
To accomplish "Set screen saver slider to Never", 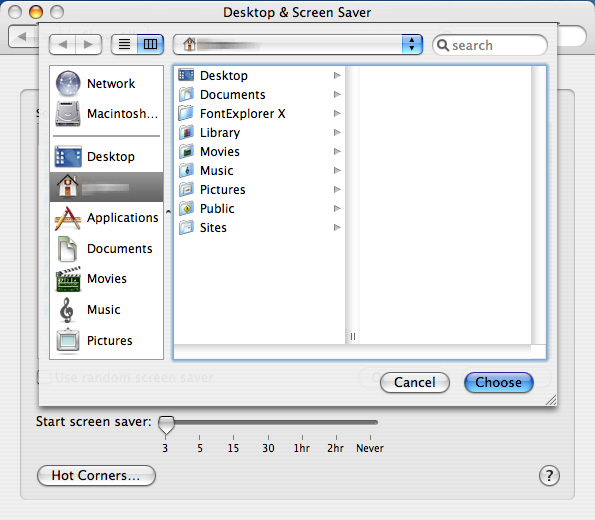I will (370, 422).
